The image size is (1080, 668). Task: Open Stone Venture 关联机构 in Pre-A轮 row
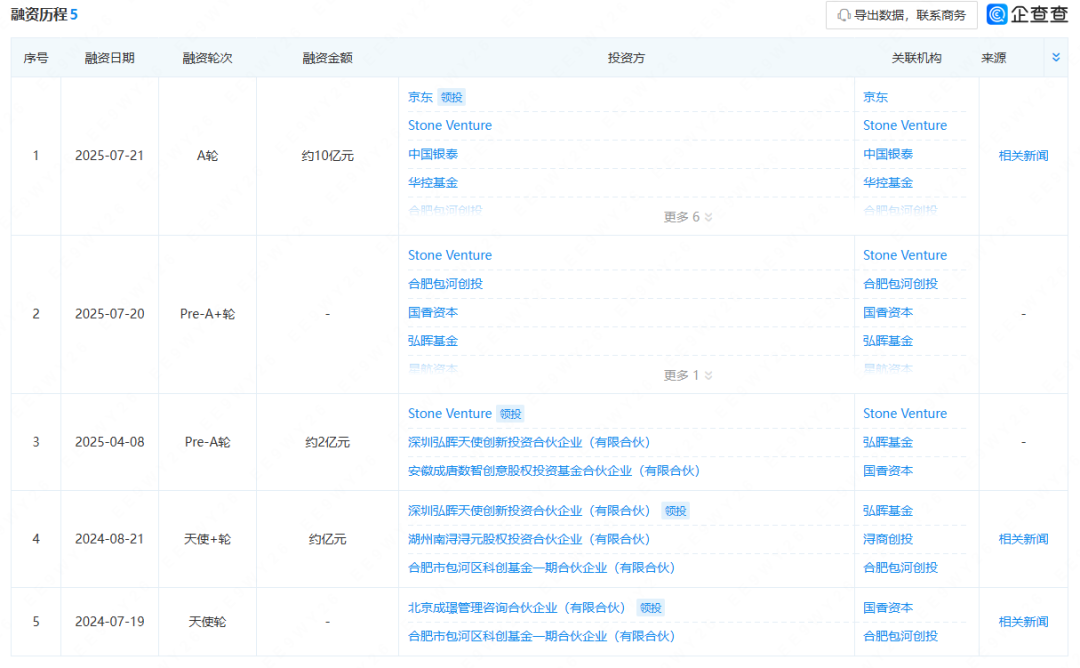click(905, 414)
